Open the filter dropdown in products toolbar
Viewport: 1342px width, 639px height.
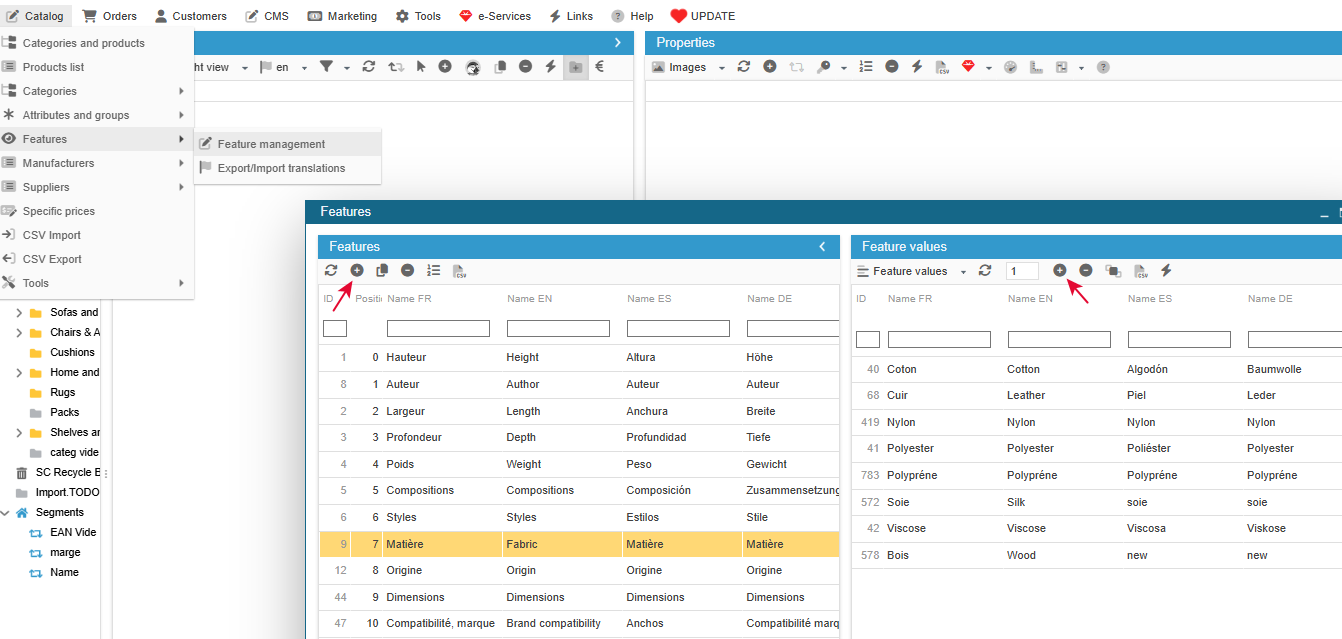(x=334, y=67)
